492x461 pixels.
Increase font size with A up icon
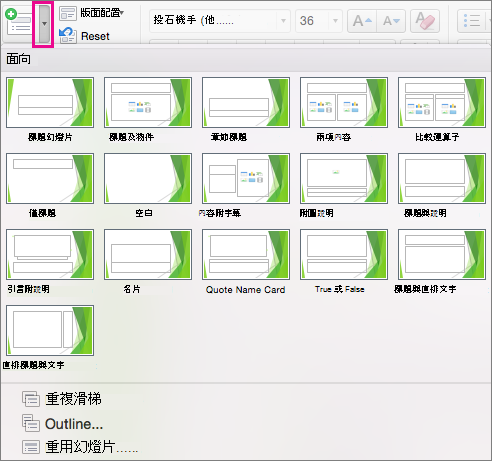pos(362,21)
